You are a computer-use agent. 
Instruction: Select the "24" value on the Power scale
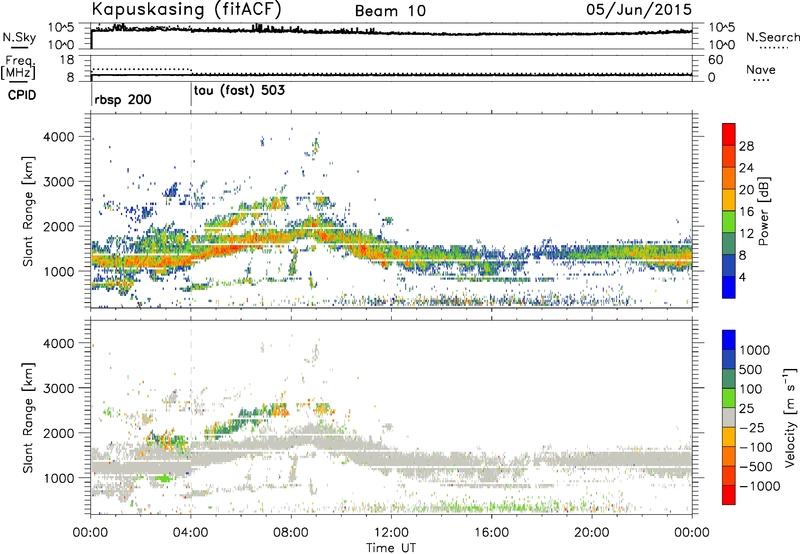(x=746, y=168)
